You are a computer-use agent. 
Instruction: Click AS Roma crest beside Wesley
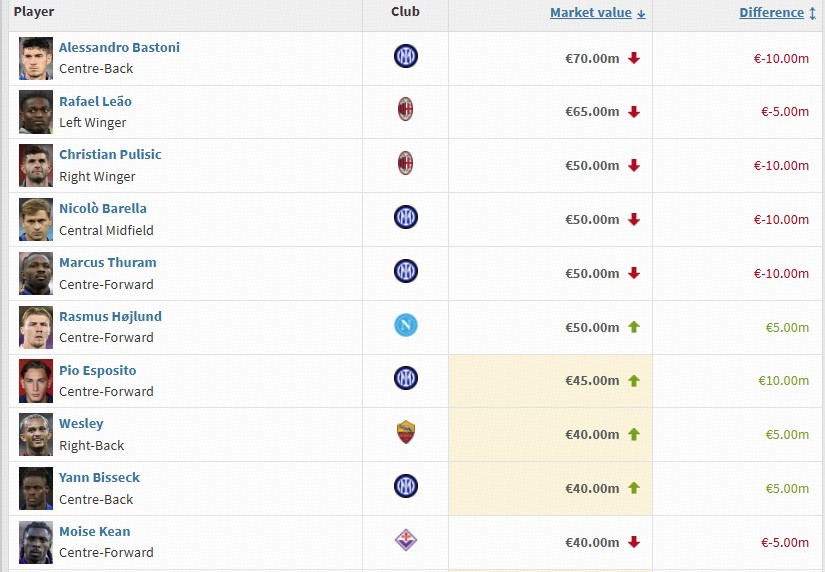point(406,433)
